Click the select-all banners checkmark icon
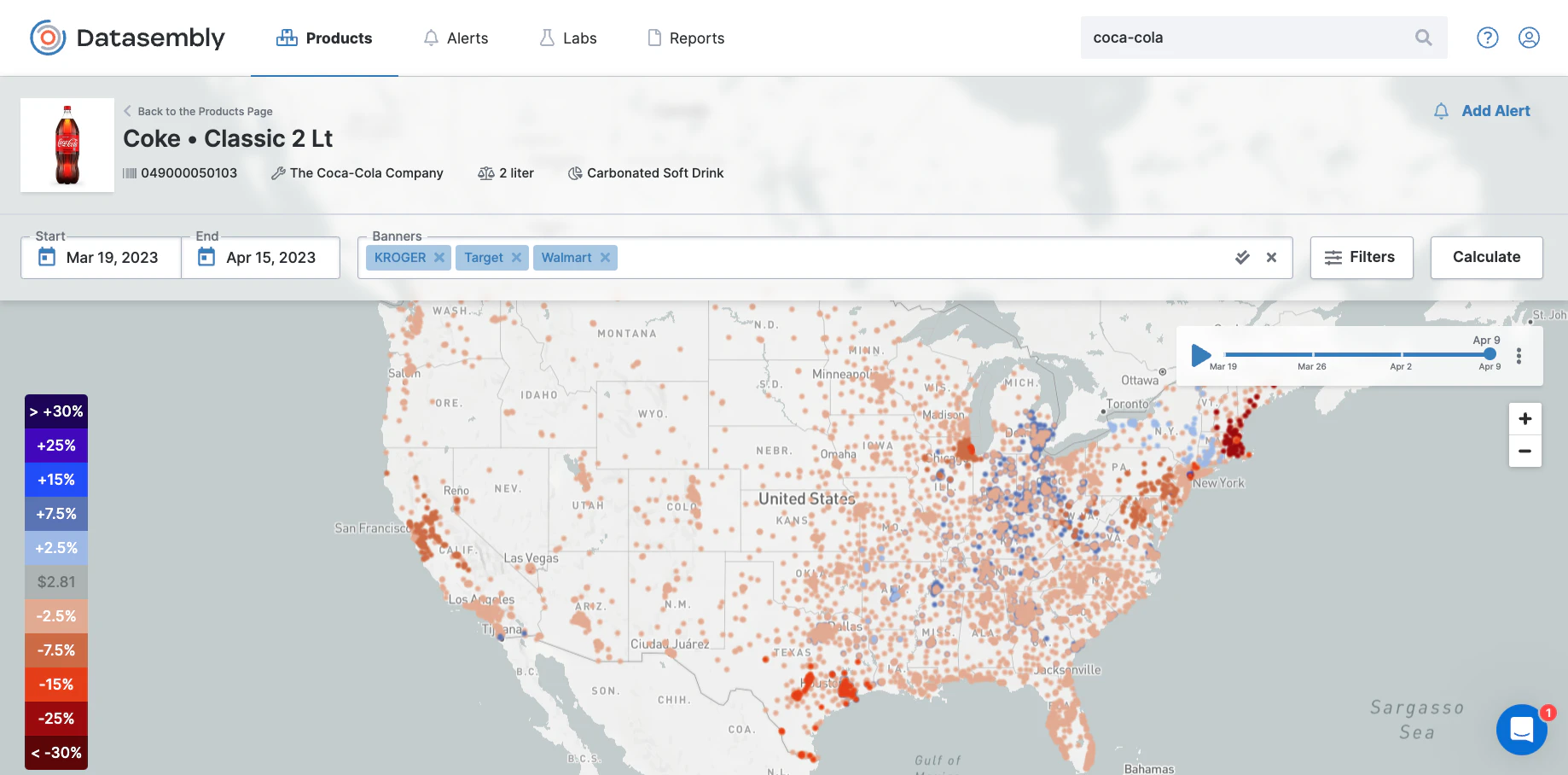1568x775 pixels. (1242, 257)
